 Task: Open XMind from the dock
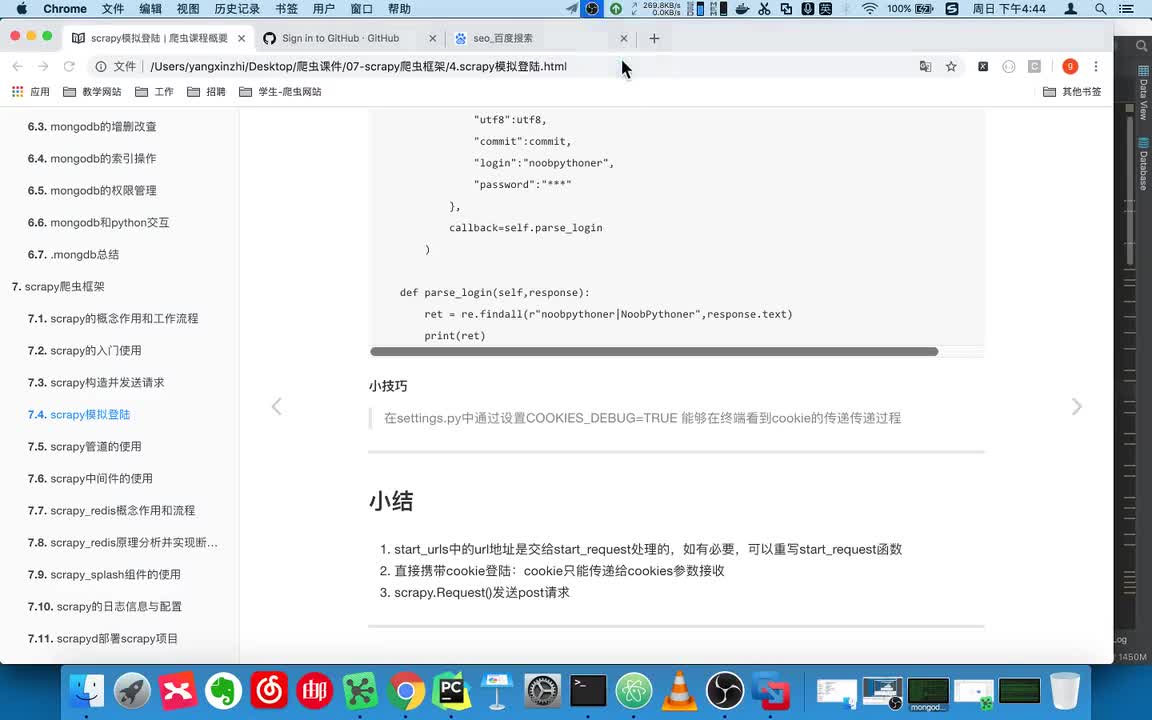coord(178,691)
